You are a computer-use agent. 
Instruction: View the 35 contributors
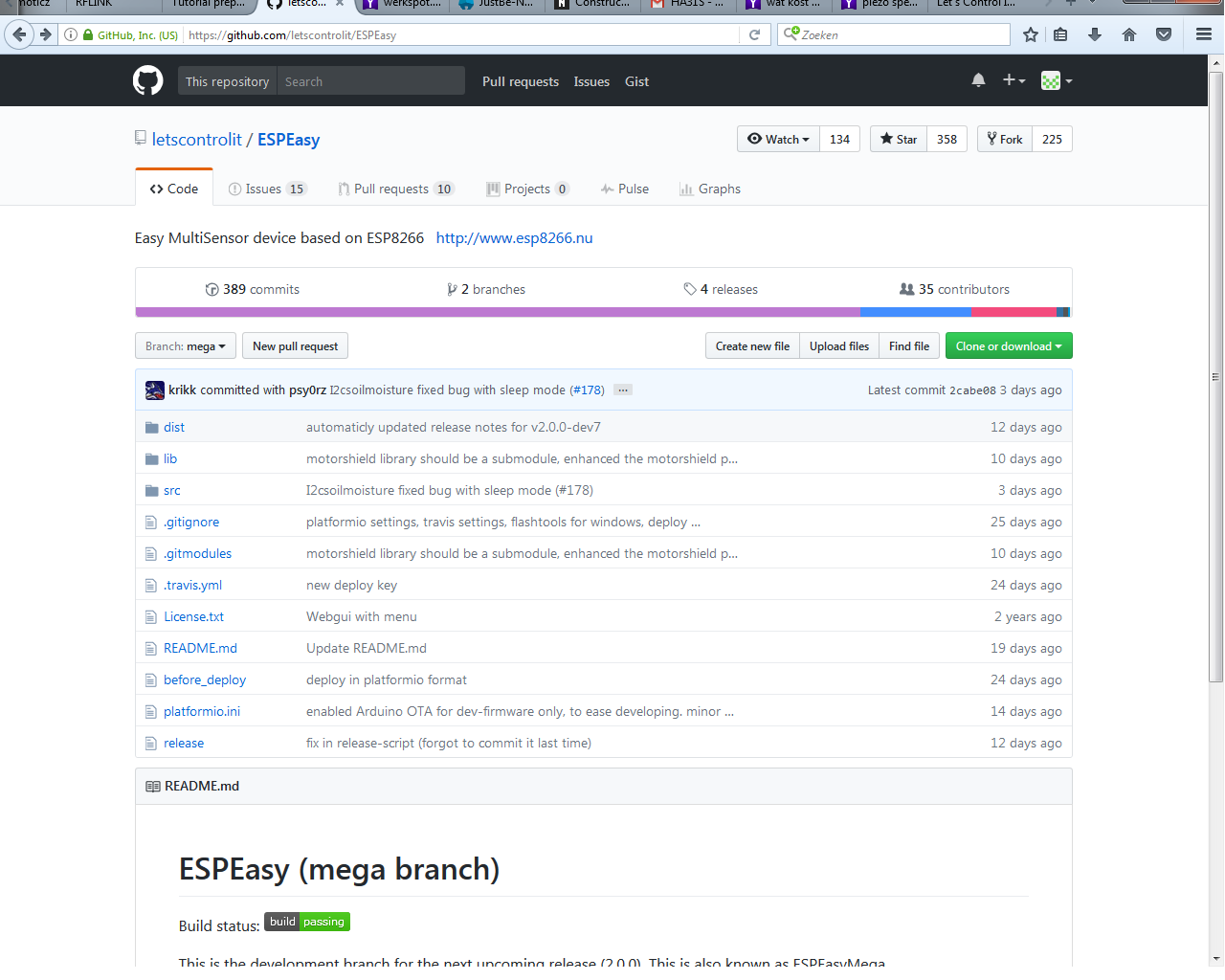pyautogui.click(x=955, y=289)
